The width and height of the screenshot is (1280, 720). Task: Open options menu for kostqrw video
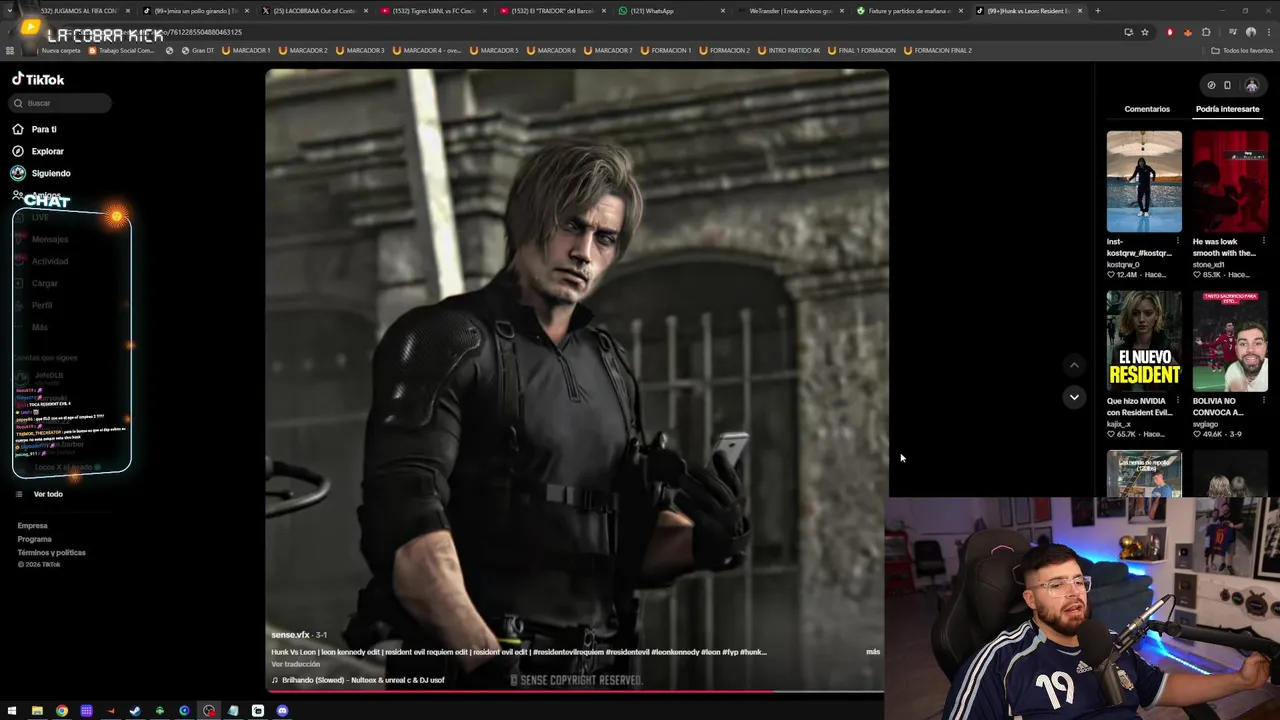tap(1177, 241)
